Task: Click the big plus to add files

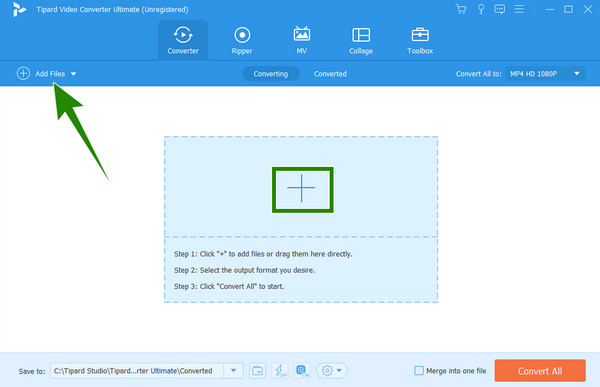Action: (302, 188)
